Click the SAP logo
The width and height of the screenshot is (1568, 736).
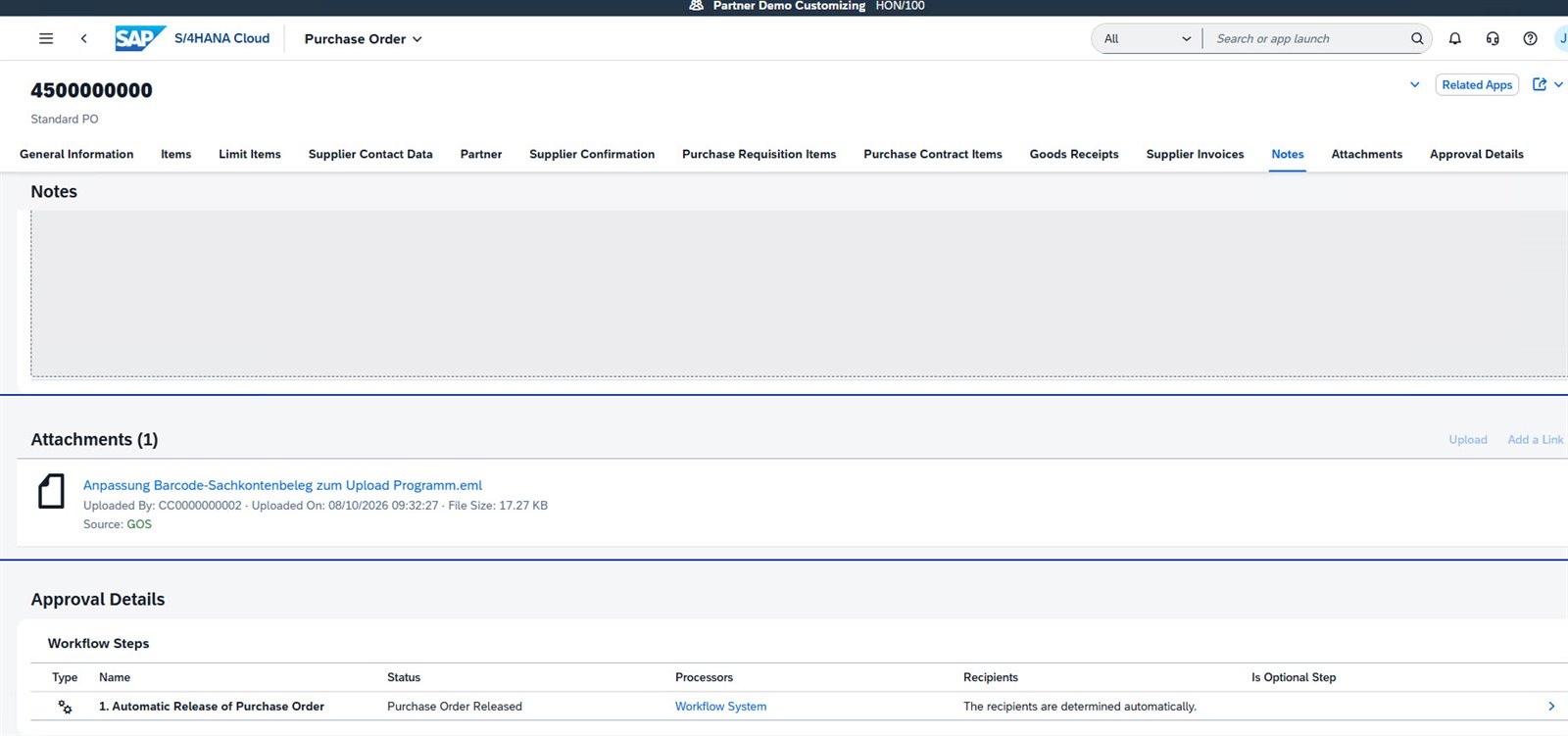pos(139,38)
